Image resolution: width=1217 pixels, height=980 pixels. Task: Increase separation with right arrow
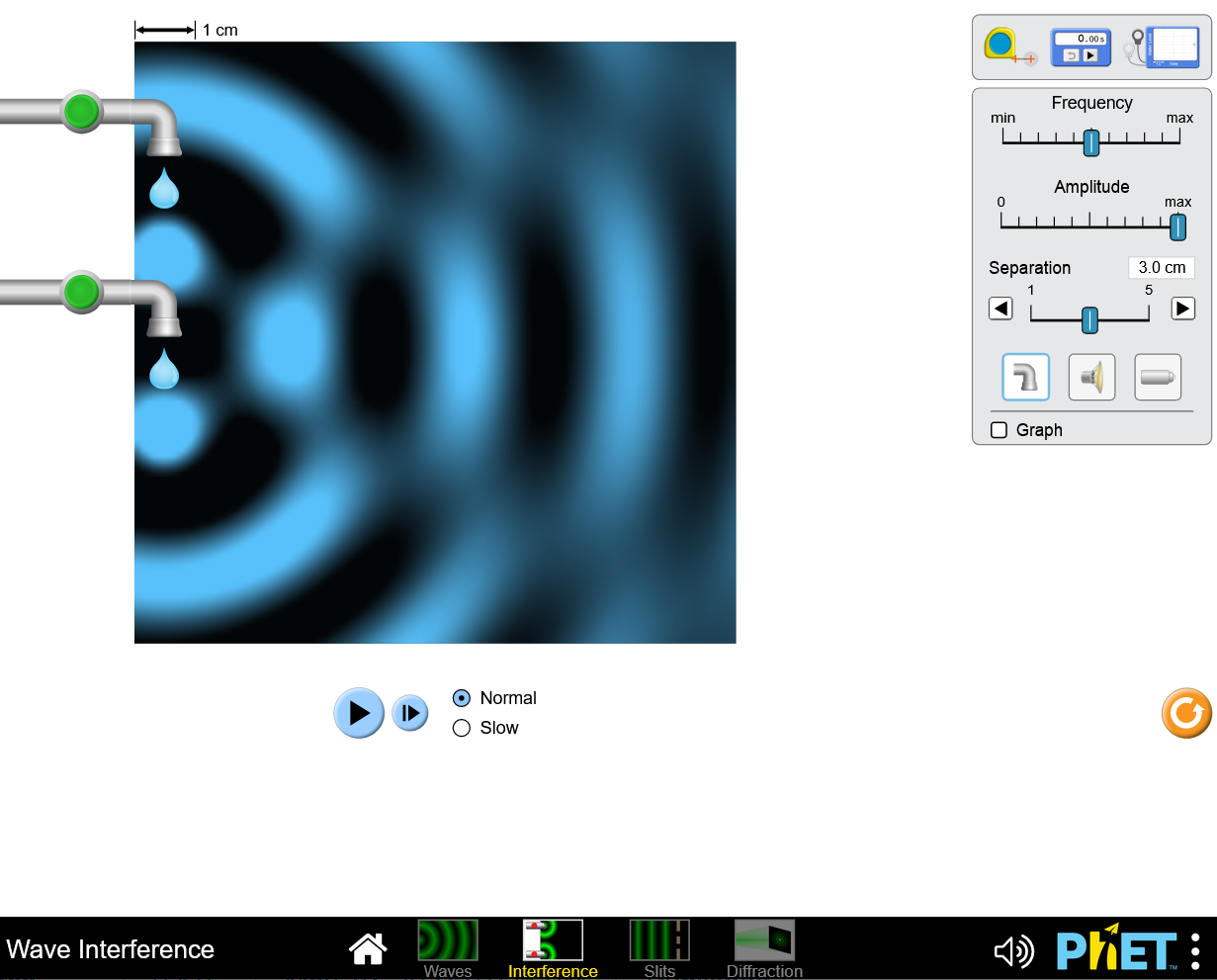1182,309
